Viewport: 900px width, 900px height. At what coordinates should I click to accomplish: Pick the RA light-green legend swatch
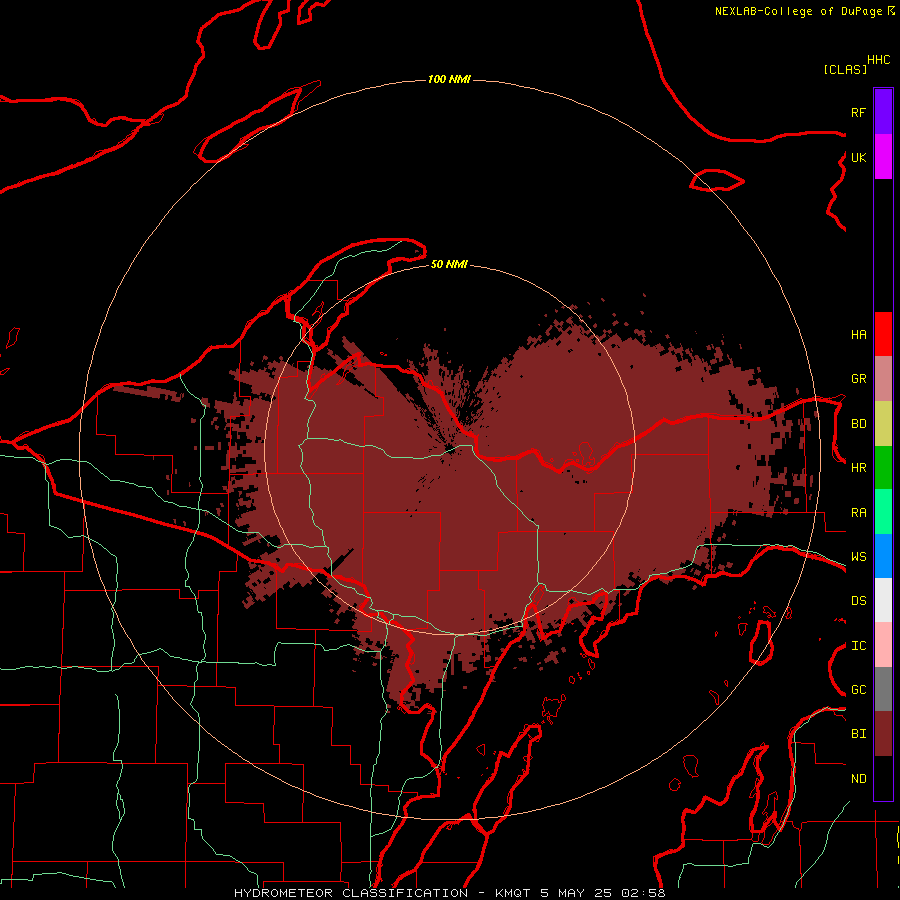883,512
